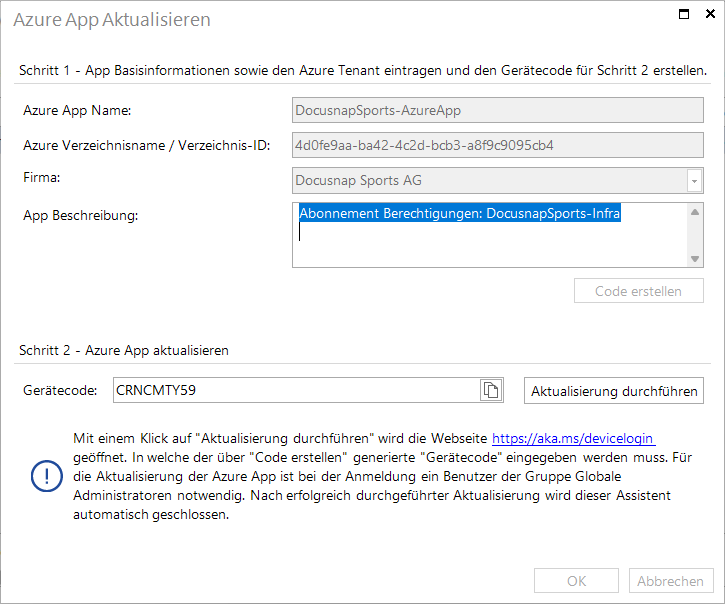725x604 pixels.
Task: Open the https://aka.ms/devicelogin link
Action: click(x=573, y=438)
